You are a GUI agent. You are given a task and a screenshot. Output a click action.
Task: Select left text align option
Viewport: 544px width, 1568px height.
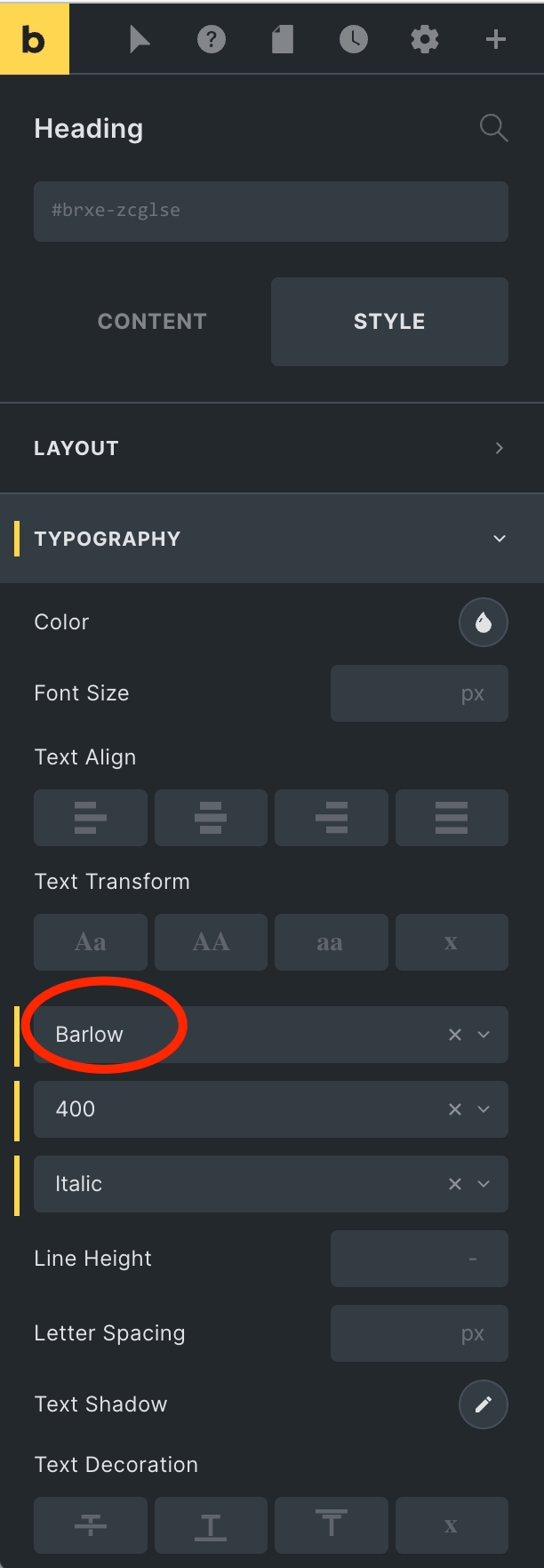pyautogui.click(x=91, y=818)
